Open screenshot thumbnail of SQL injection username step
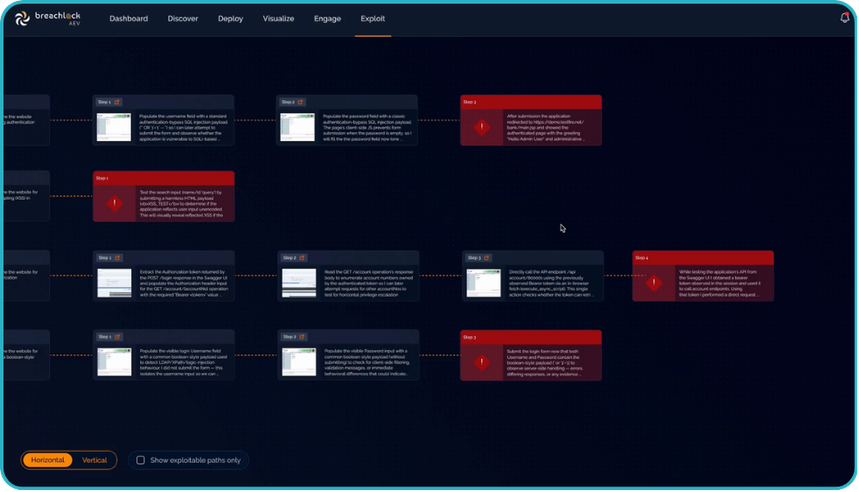Viewport: 859px width, 492px height. (x=114, y=127)
